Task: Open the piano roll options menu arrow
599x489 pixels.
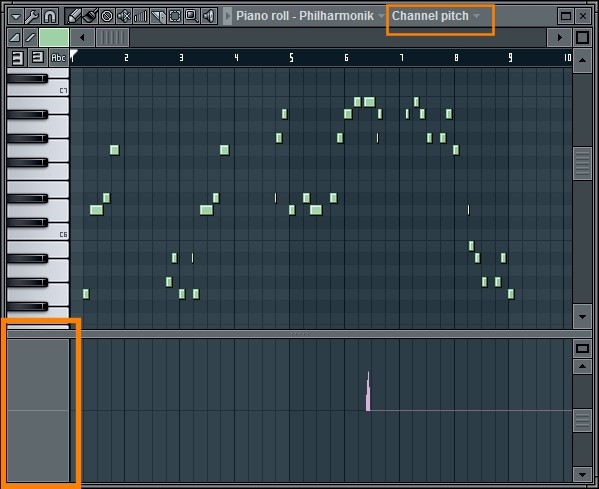Action: tap(16, 16)
